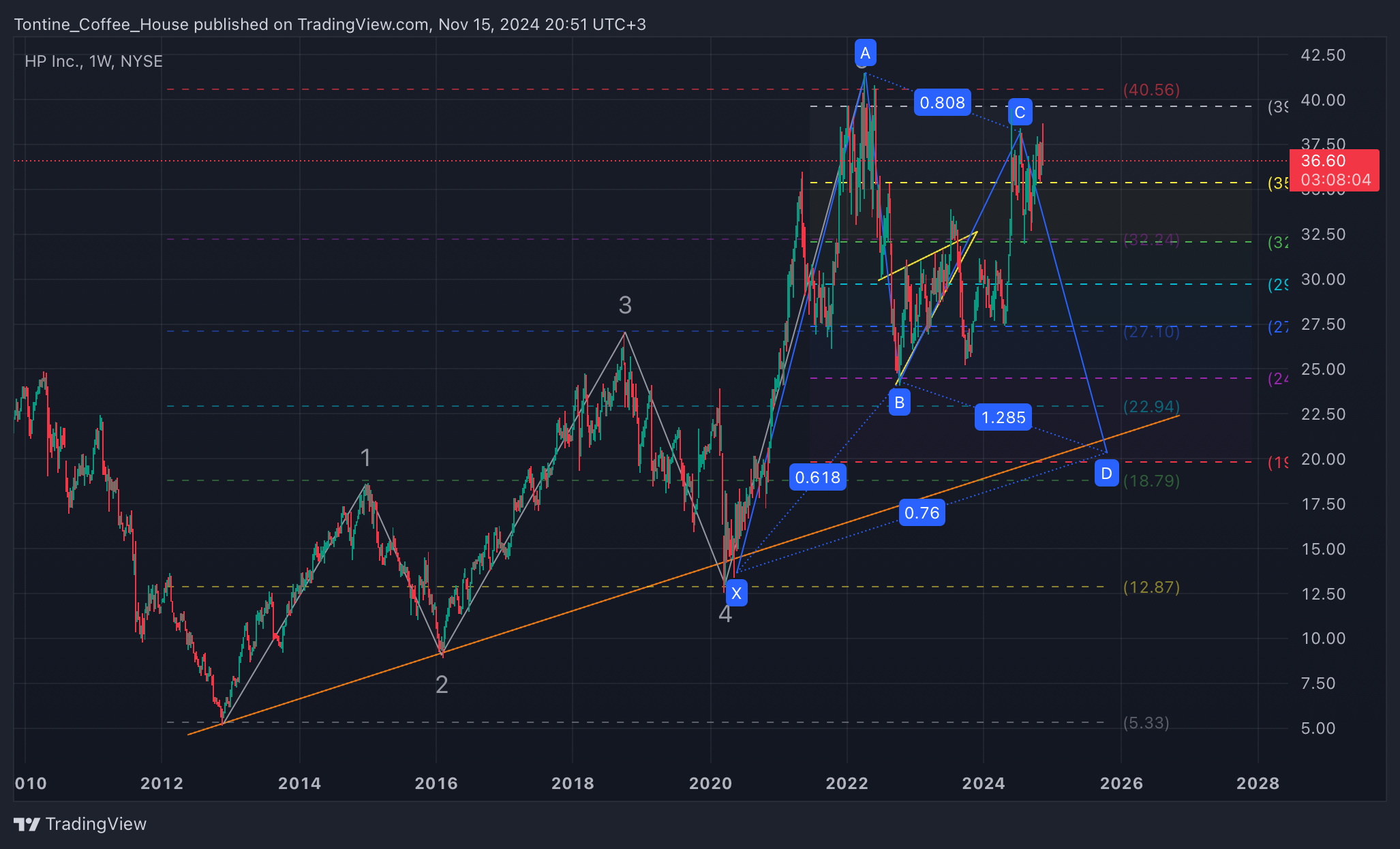Screen dimensions: 1400x849
Task: Click the 25.00 price axis label
Action: [1323, 369]
